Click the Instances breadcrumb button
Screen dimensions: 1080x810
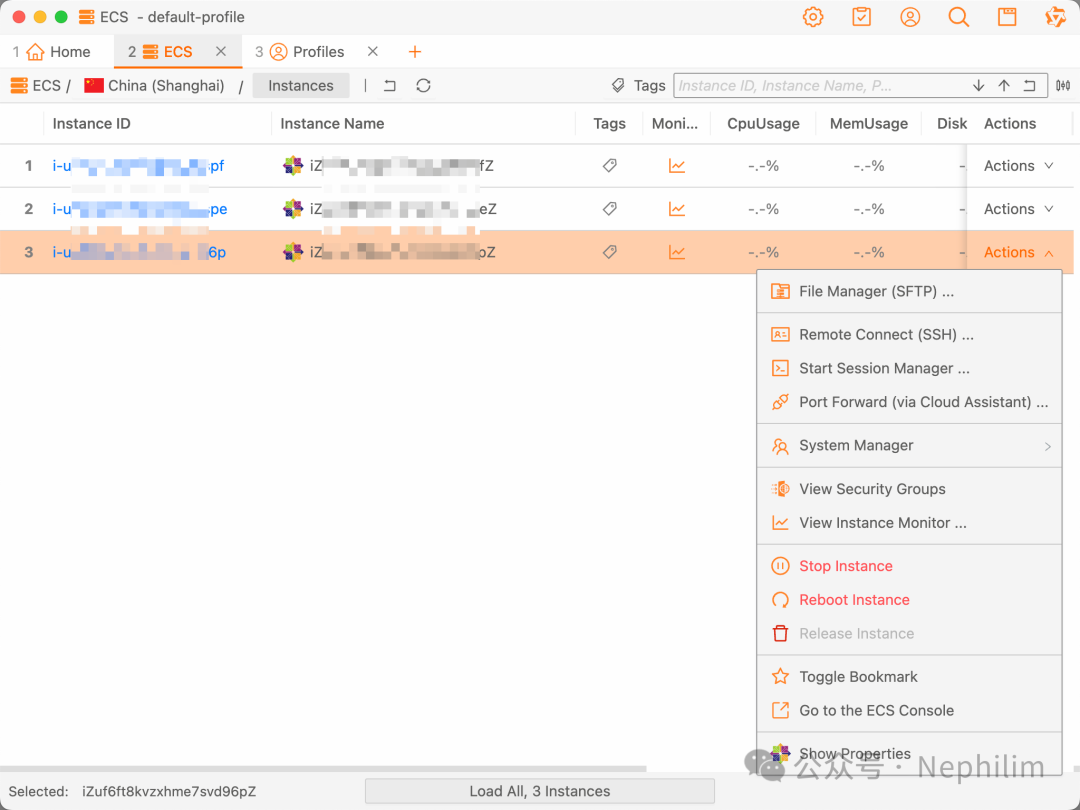coord(300,85)
